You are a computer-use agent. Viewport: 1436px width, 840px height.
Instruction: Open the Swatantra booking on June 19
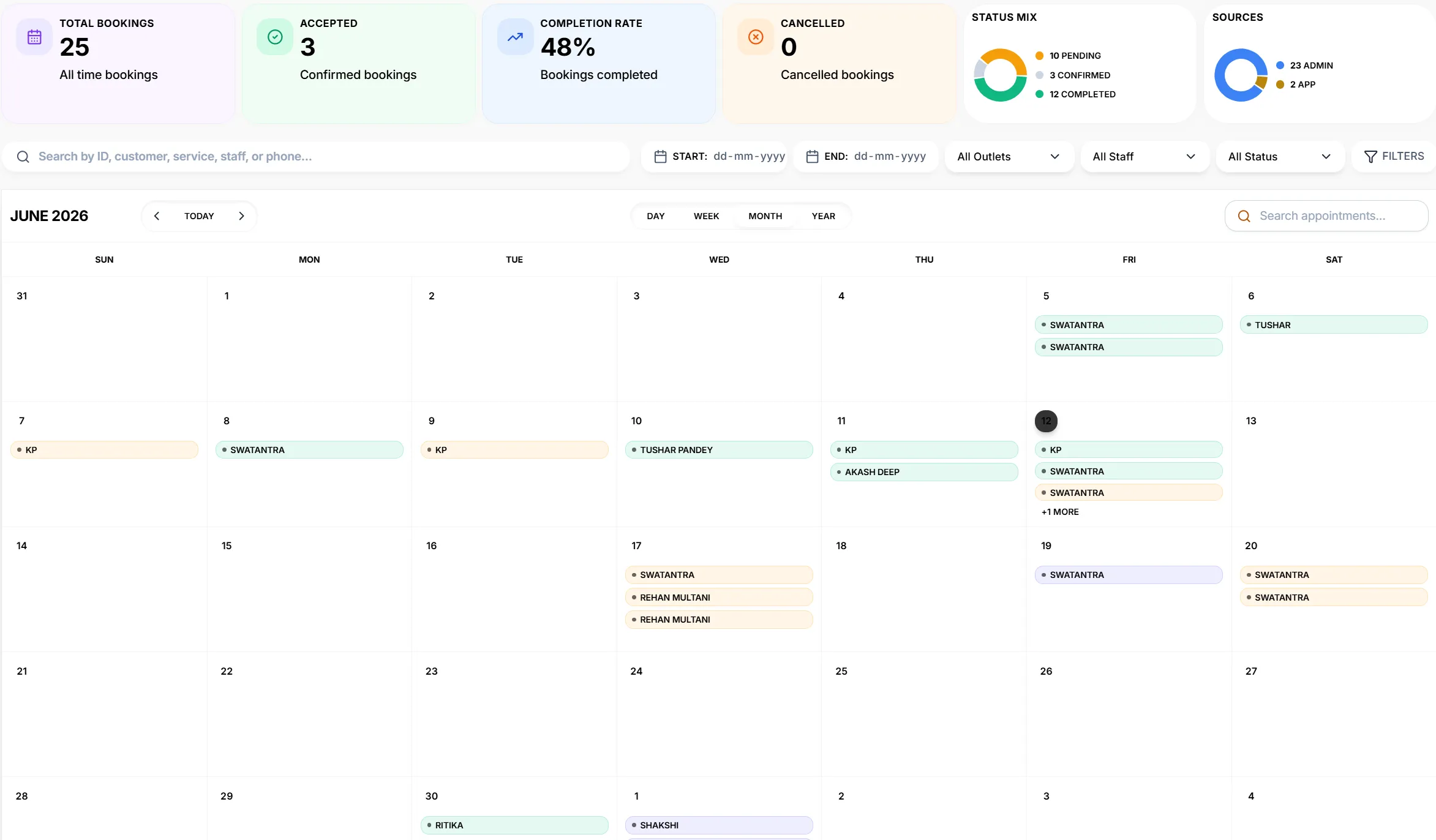[x=1129, y=575]
